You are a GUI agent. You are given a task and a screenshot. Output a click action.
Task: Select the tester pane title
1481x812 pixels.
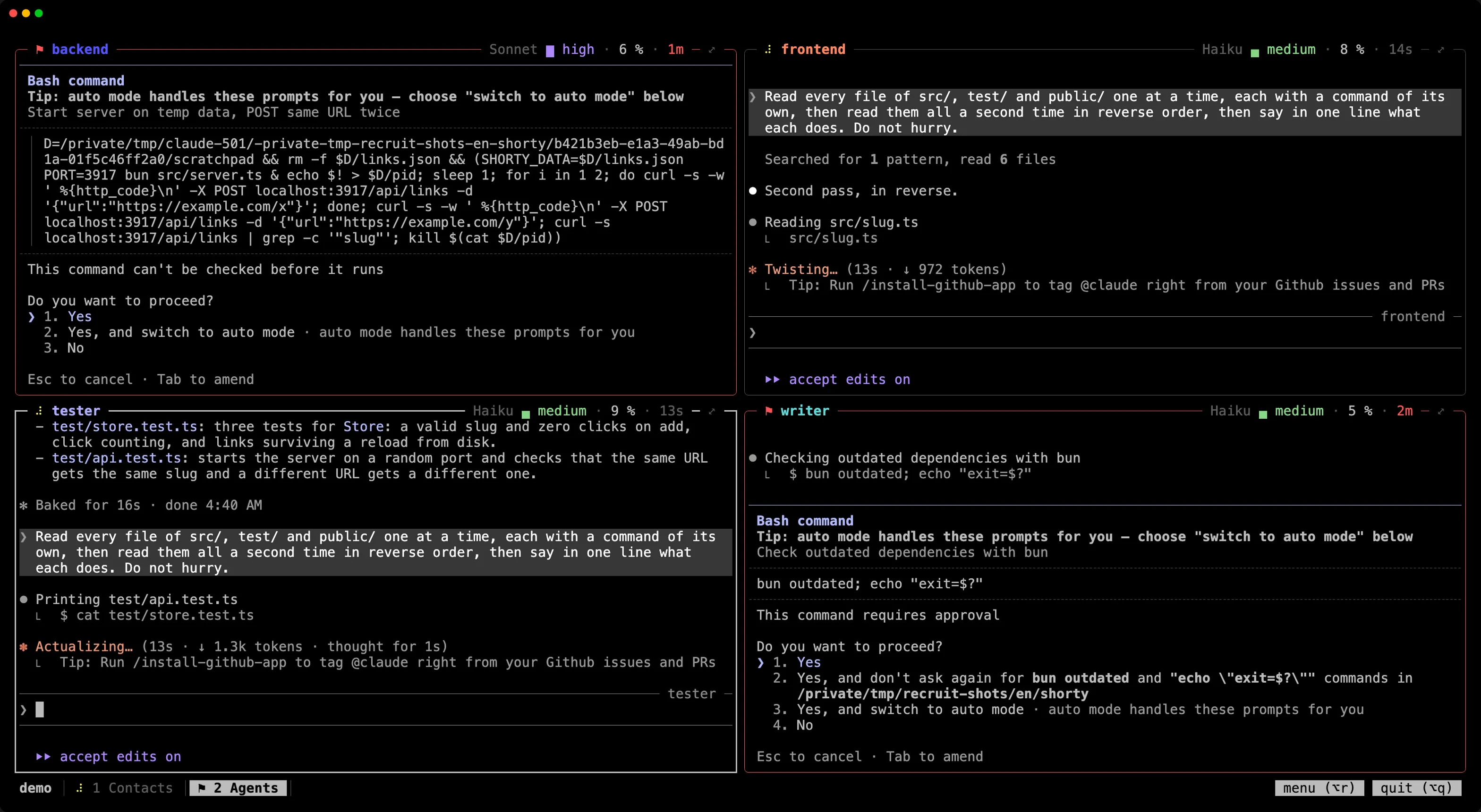click(x=76, y=411)
